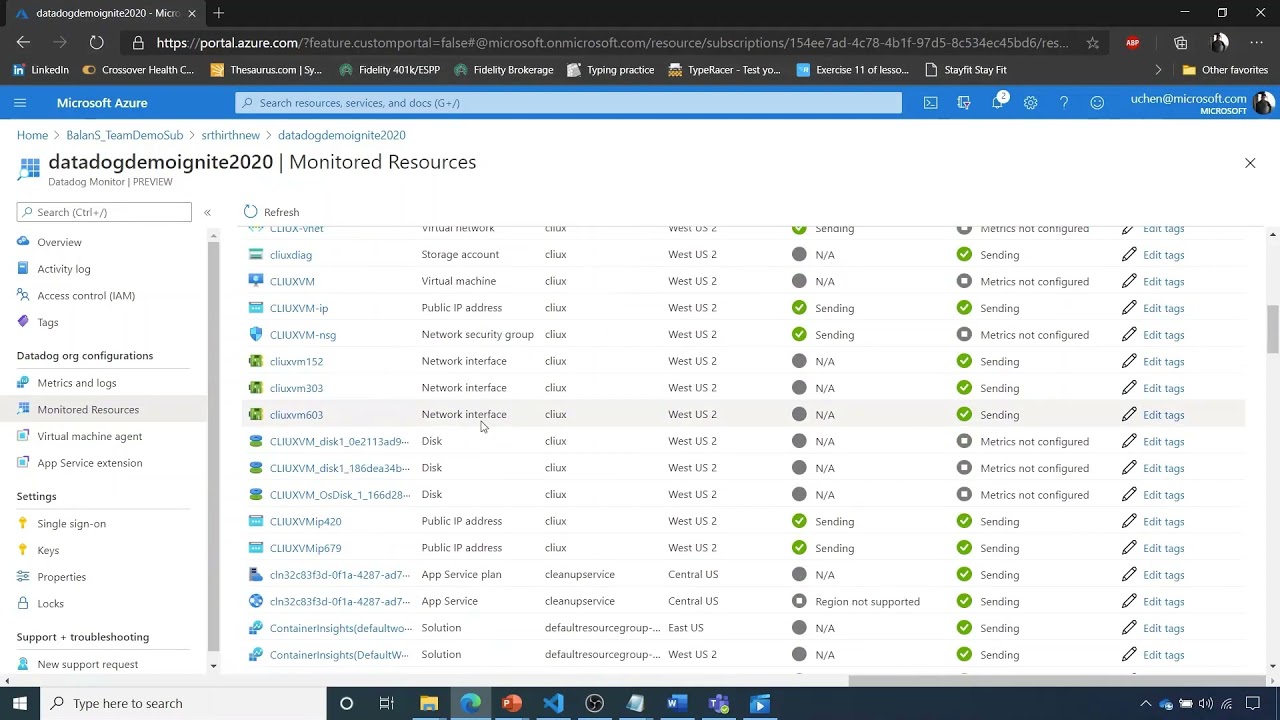Click the sidebar search field
The image size is (1280, 720).
coord(104,212)
